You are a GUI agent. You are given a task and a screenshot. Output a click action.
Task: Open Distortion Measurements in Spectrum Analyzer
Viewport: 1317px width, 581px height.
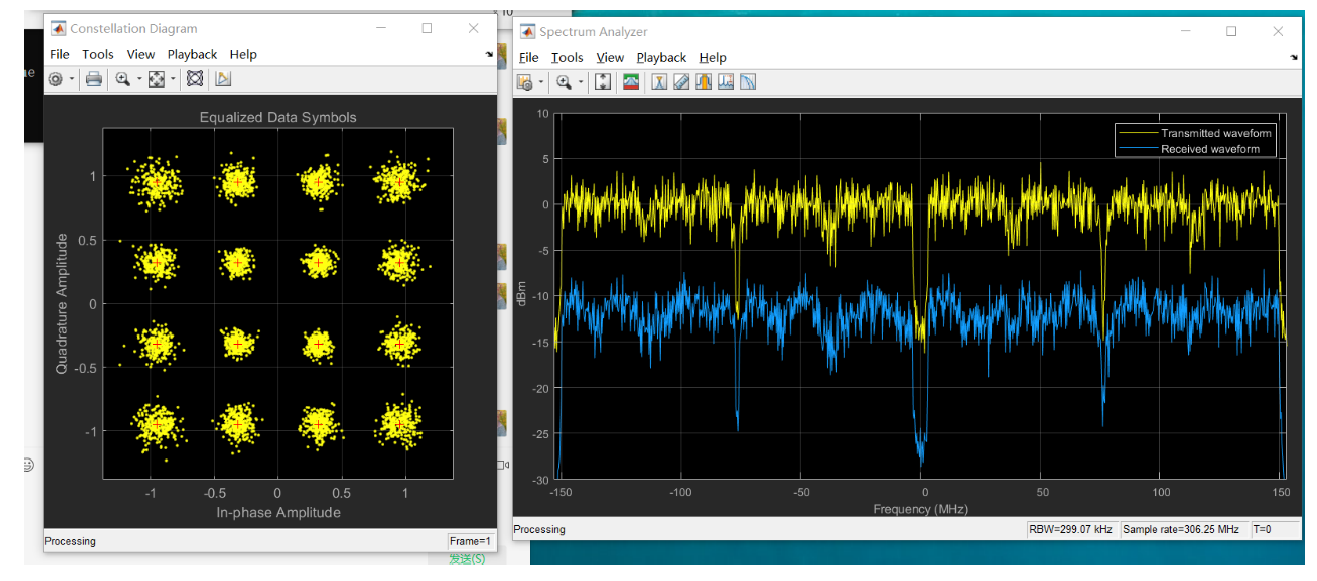pos(726,82)
